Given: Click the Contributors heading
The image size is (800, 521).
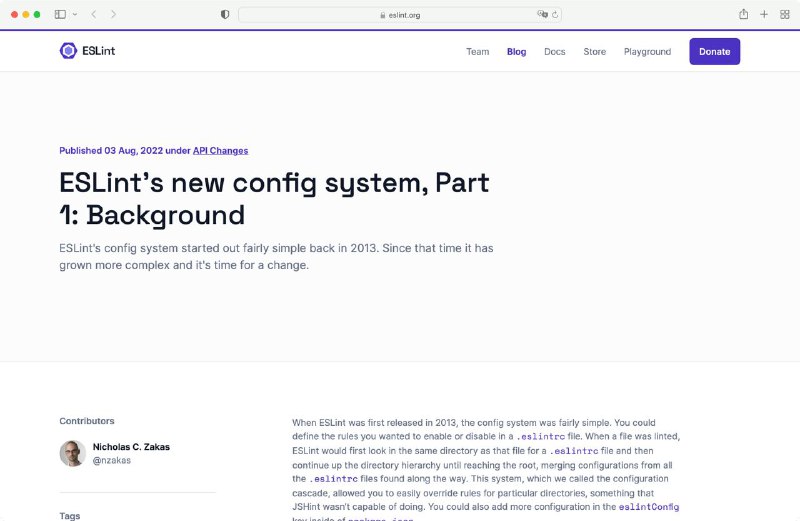Looking at the screenshot, I should 87,421.
